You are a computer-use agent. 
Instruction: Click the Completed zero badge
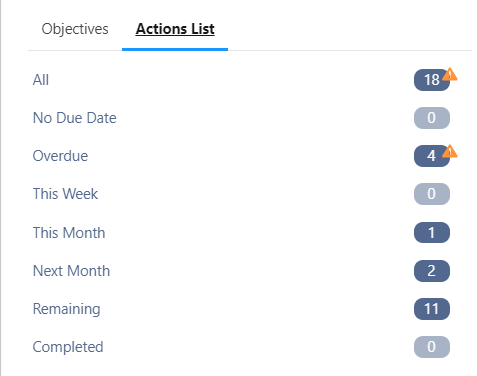432,347
